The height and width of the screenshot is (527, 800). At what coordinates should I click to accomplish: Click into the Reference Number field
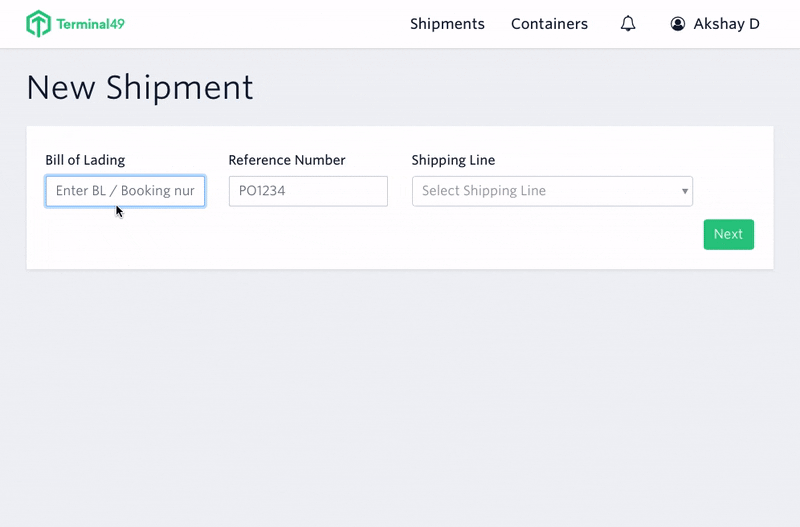pos(308,191)
